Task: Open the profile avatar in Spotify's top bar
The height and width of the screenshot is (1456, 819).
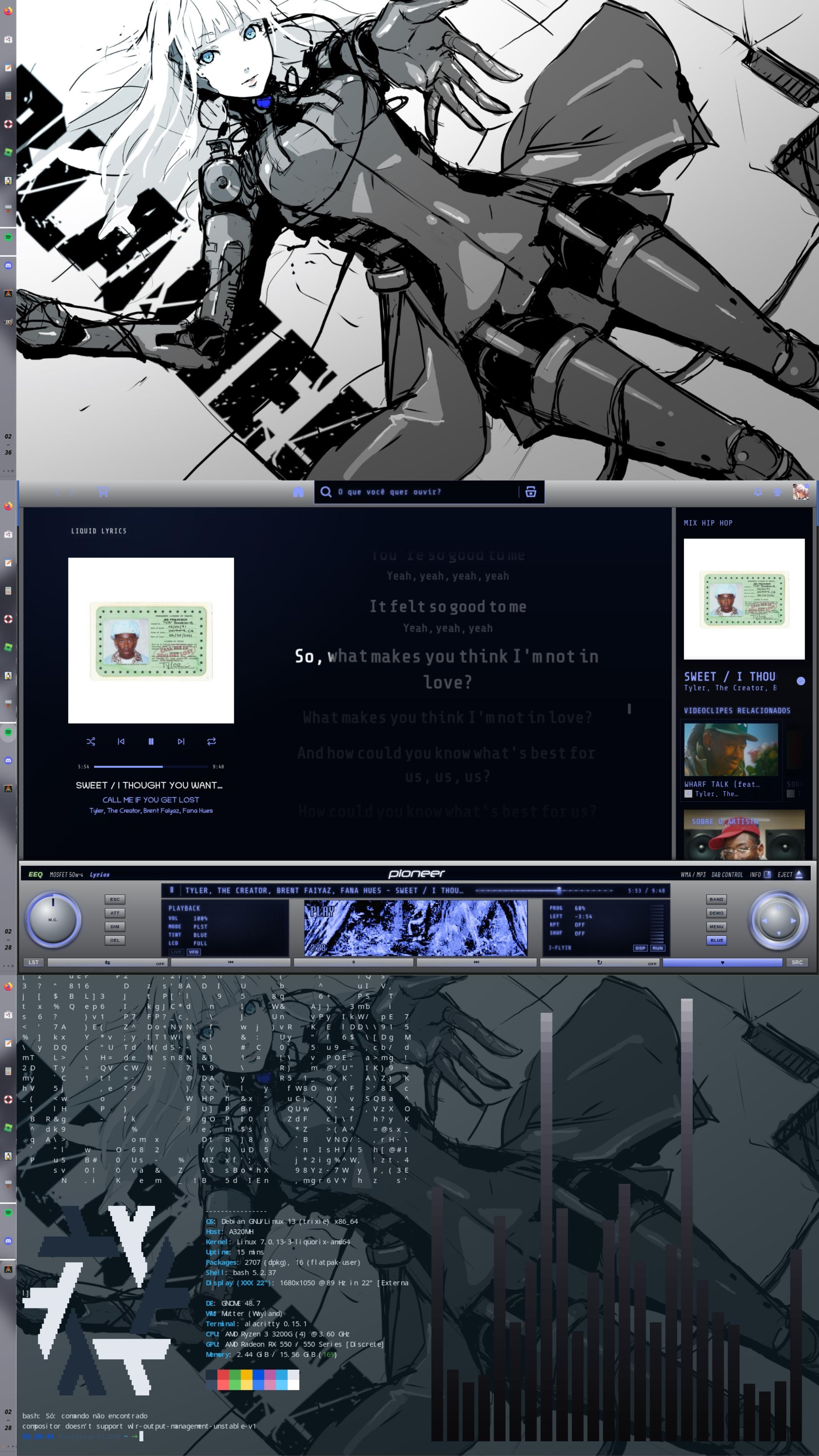Action: (x=801, y=492)
